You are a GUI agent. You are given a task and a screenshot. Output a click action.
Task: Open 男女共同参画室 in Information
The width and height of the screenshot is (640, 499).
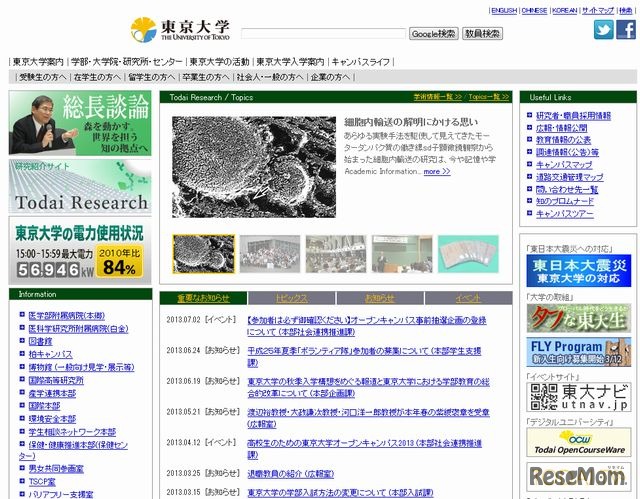pyautogui.click(x=56, y=469)
